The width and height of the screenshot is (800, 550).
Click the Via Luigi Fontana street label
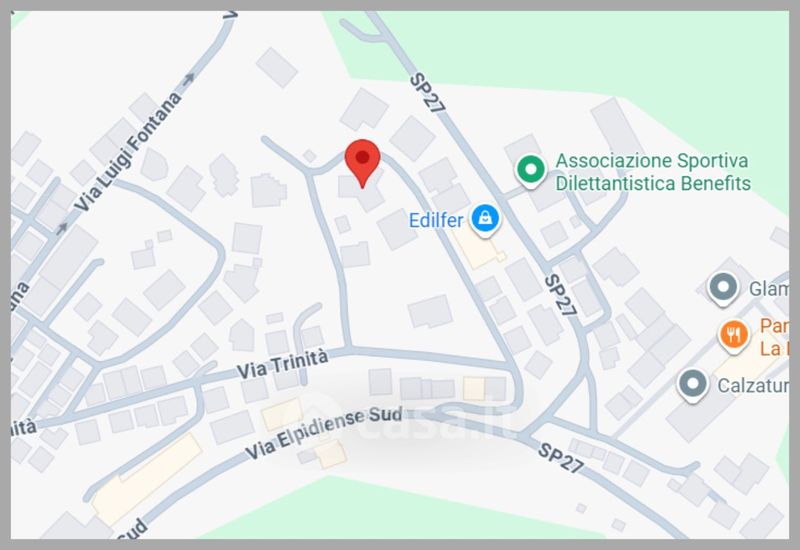(x=128, y=152)
